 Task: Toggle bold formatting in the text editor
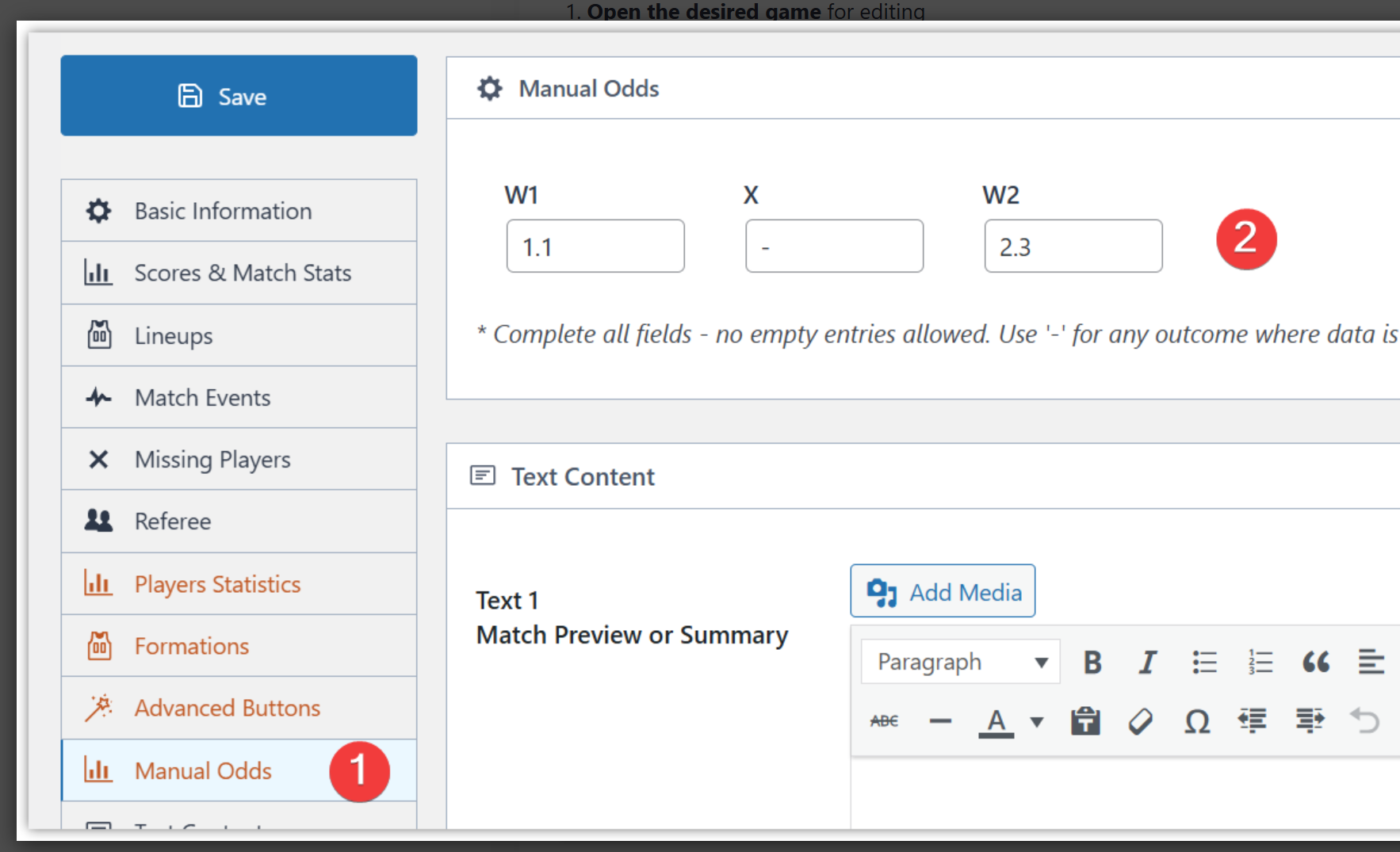pos(1092,662)
